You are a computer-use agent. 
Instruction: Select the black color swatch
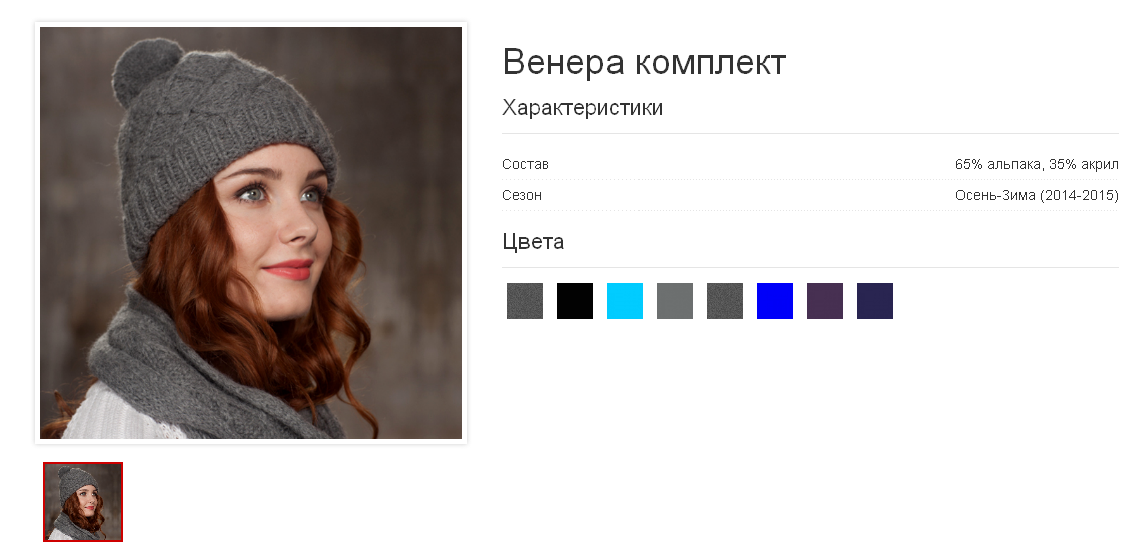pos(575,301)
